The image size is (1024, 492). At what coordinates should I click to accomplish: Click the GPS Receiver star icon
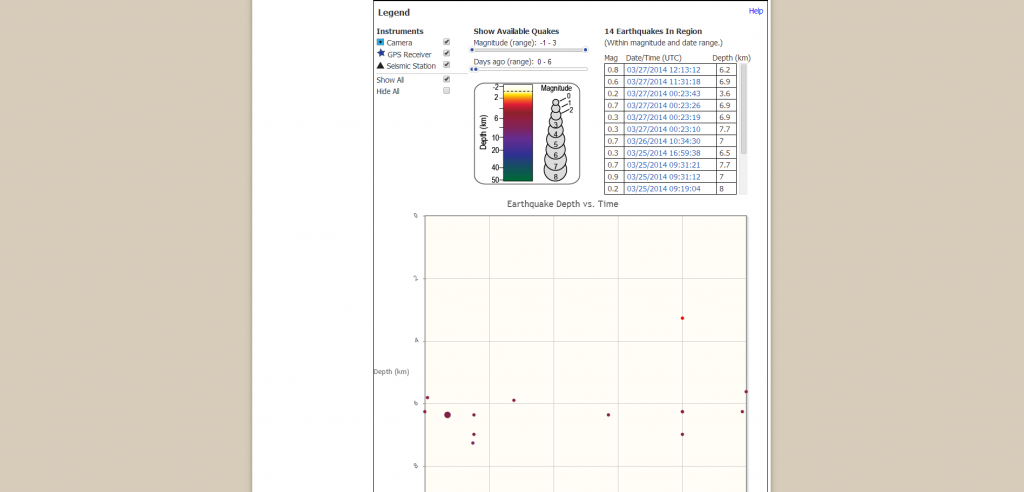point(380,53)
